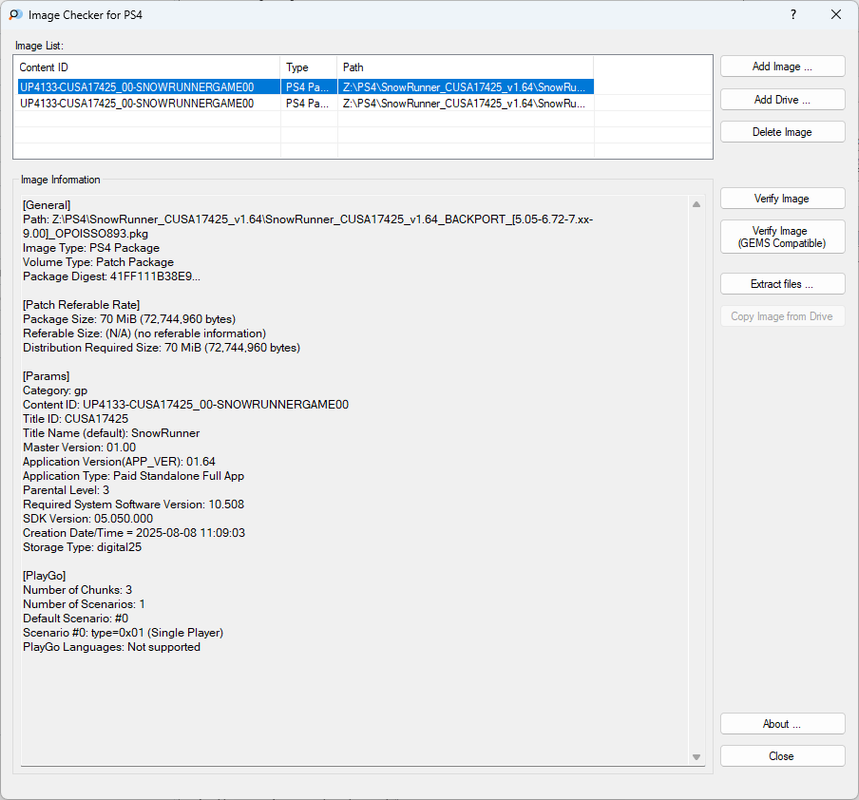Click the help question mark in title bar
The height and width of the screenshot is (800, 859).
tap(793, 15)
